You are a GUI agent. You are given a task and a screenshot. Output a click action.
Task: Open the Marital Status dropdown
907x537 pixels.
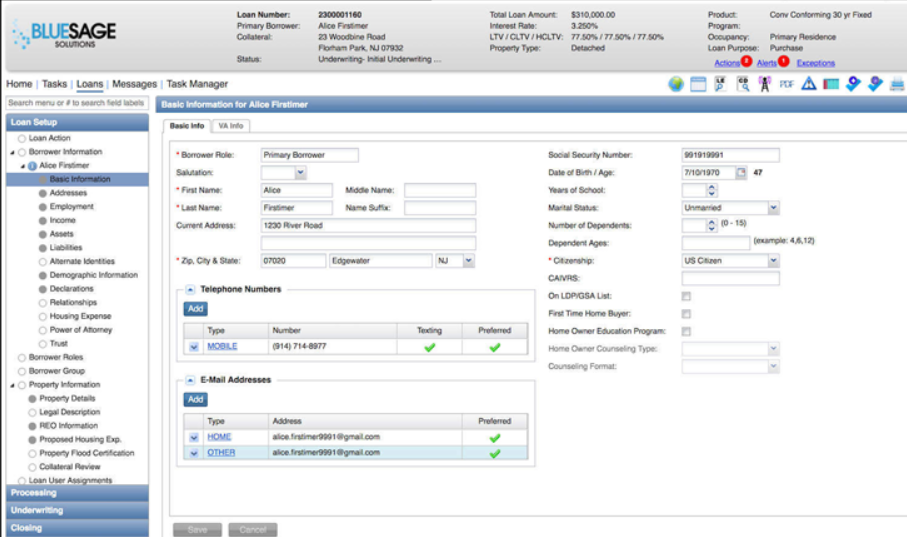coord(773,208)
